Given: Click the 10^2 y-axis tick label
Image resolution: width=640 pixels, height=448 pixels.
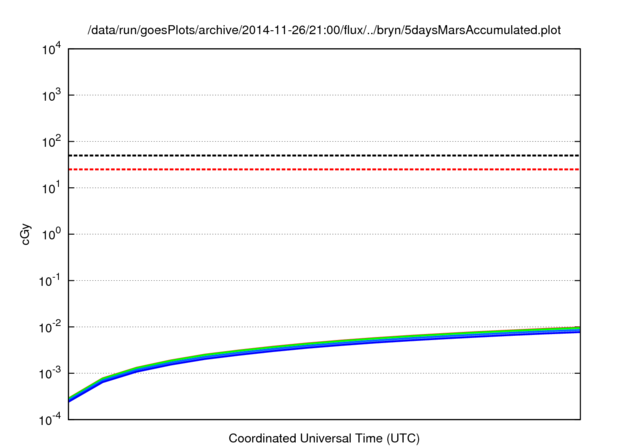Looking at the screenshot, I should click(51, 142).
